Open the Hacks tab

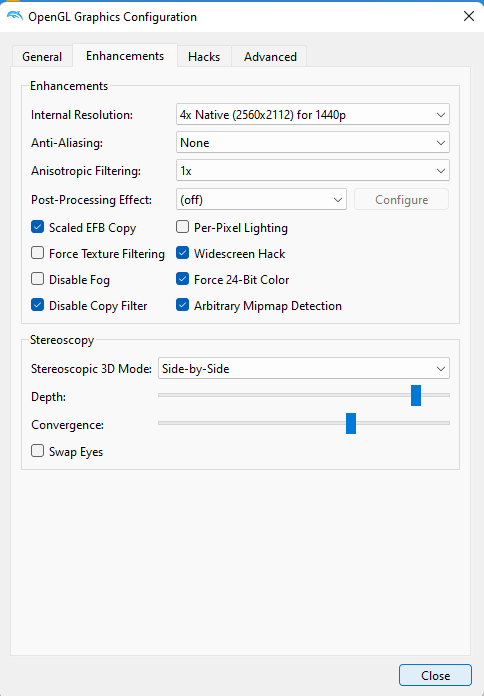(x=204, y=57)
